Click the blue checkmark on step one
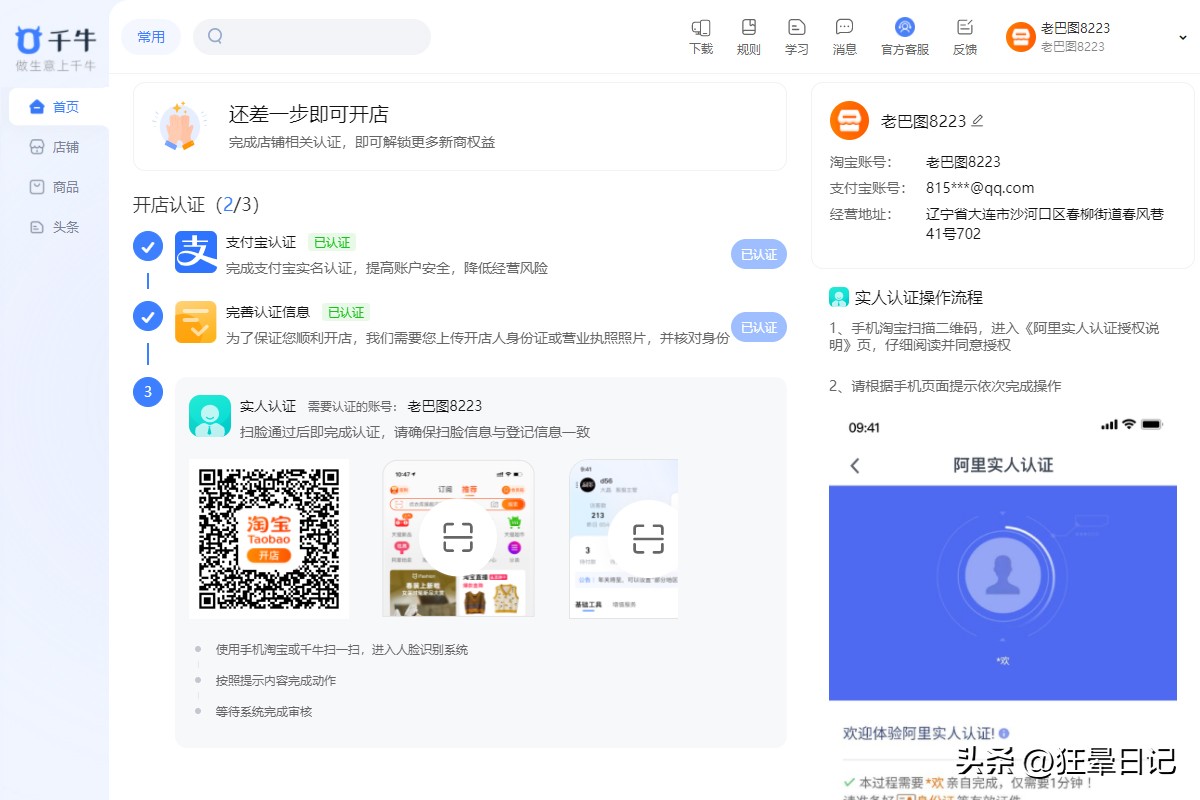 coord(147,245)
